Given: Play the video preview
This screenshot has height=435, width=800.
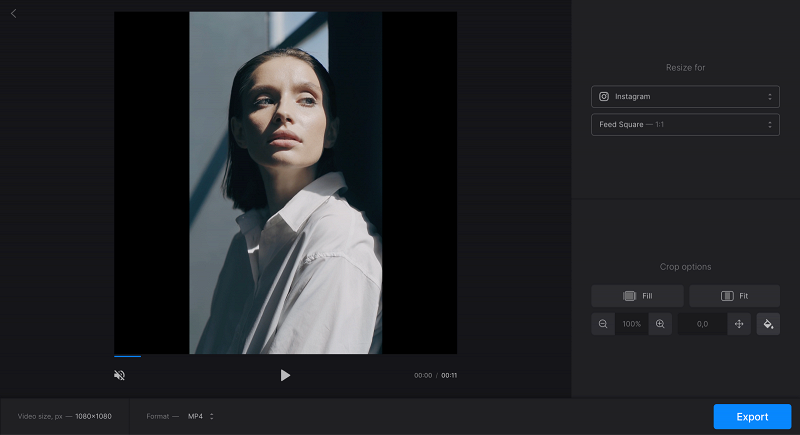Looking at the screenshot, I should (285, 375).
